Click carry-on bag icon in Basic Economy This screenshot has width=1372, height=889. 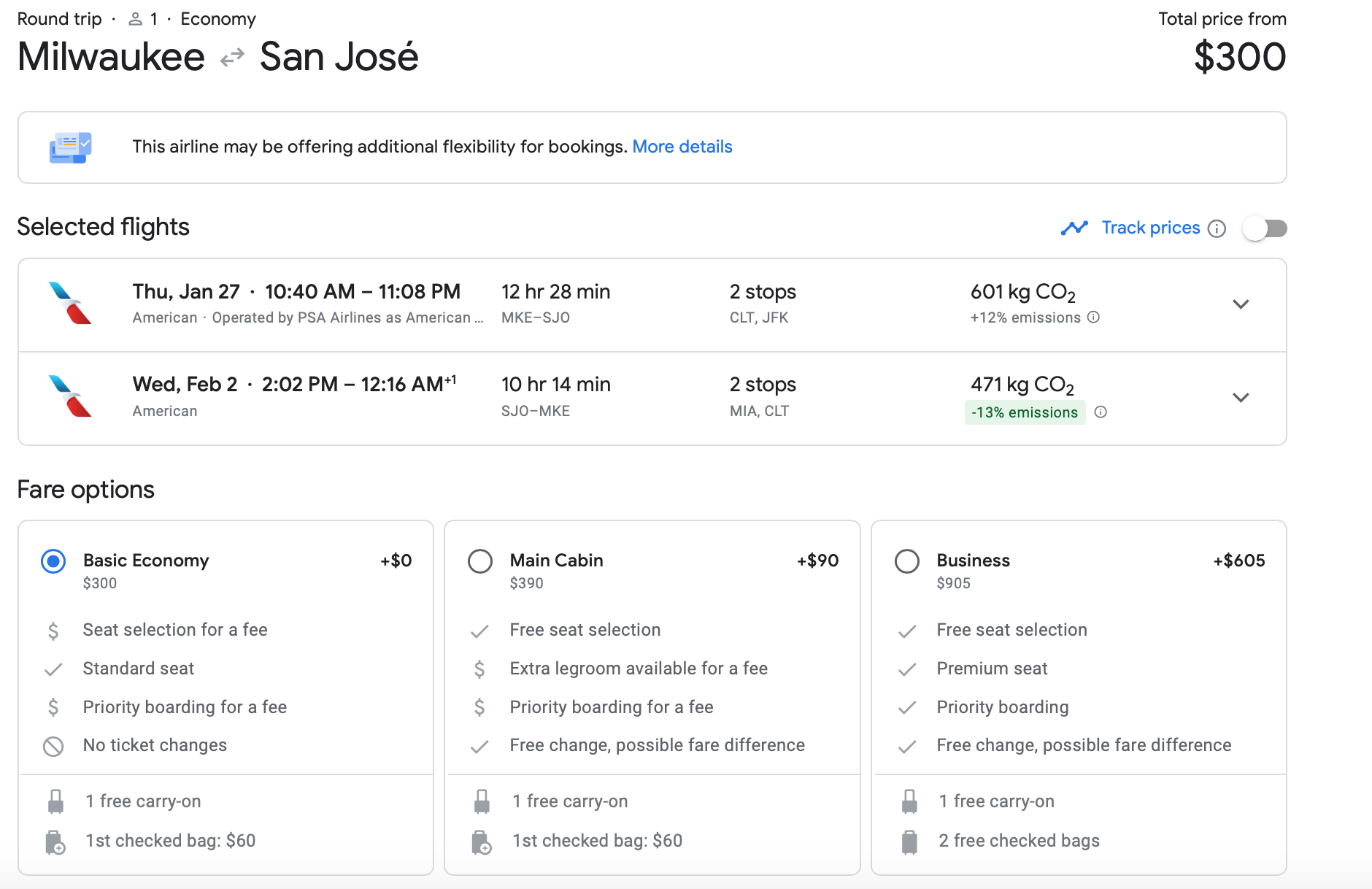pos(55,801)
